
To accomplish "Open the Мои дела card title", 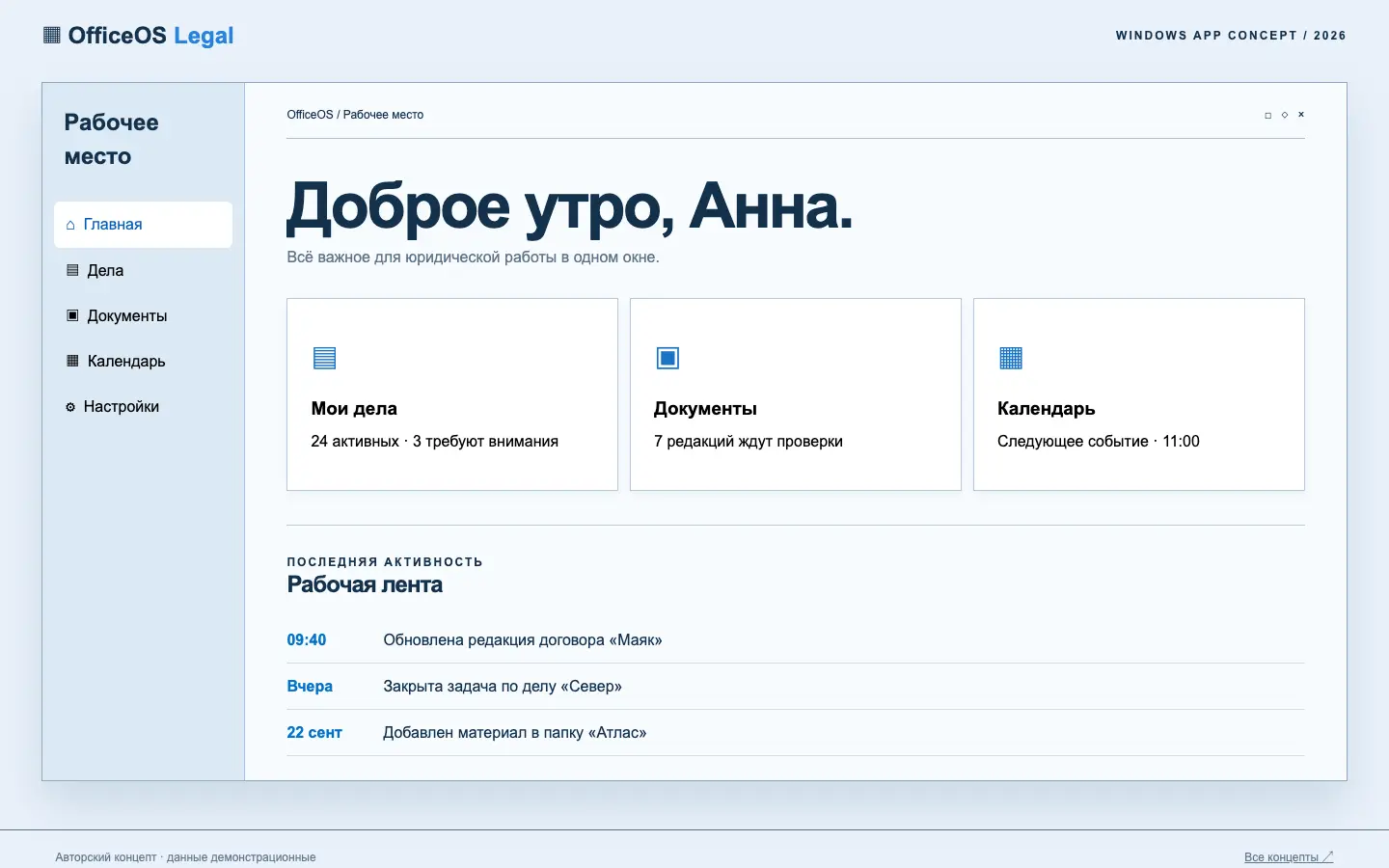I will tap(354, 408).
